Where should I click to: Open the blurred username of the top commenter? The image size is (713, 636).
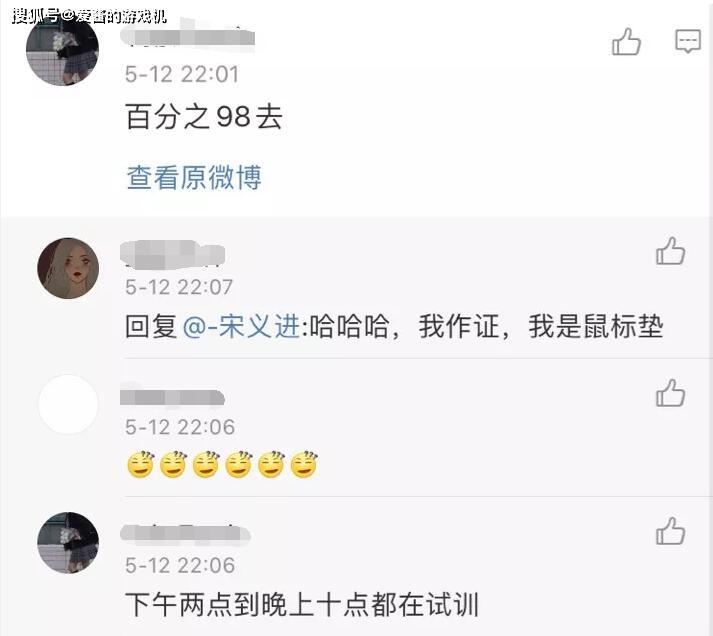click(x=189, y=35)
